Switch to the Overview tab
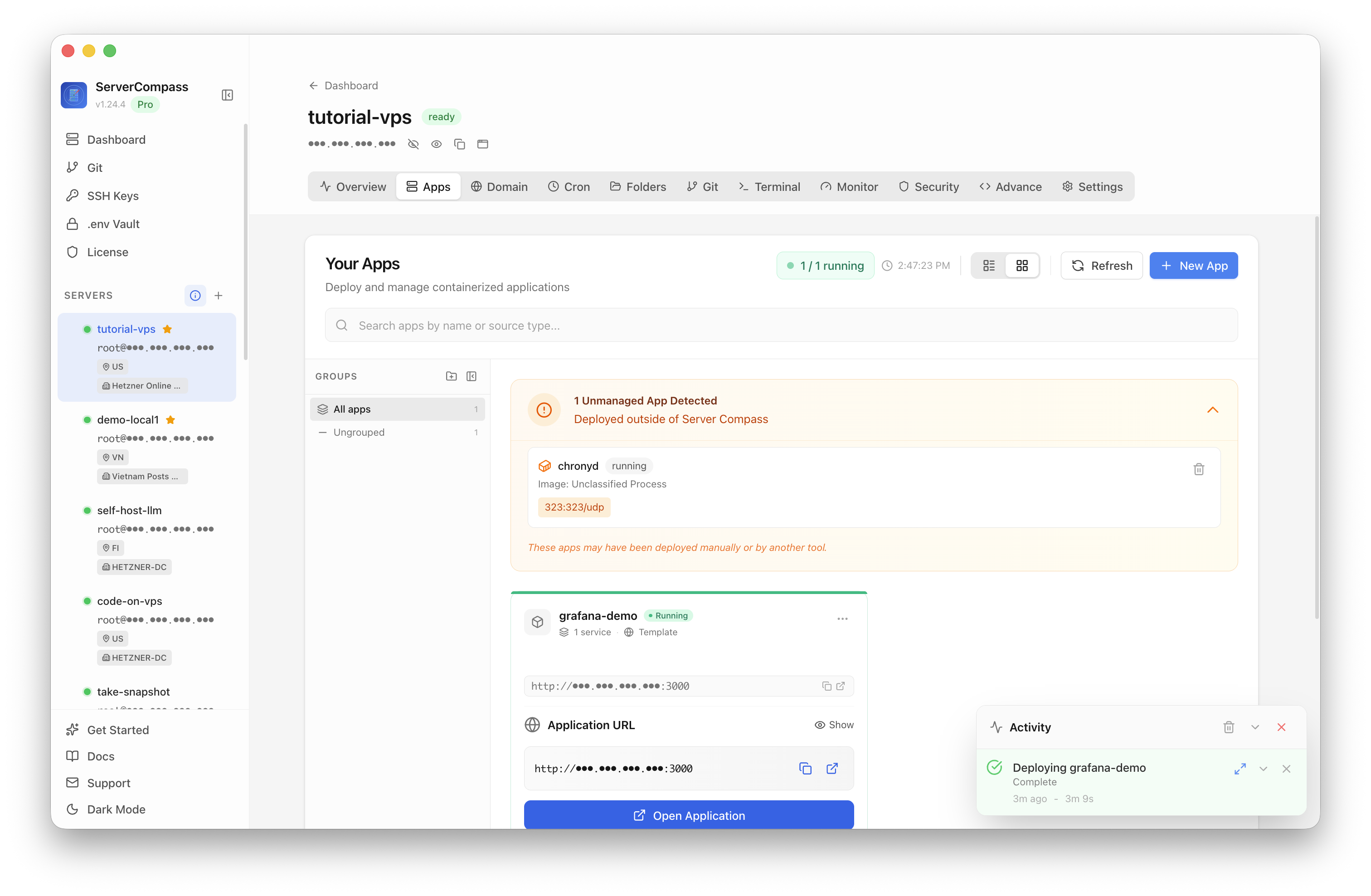The height and width of the screenshot is (896, 1371). coord(353,187)
